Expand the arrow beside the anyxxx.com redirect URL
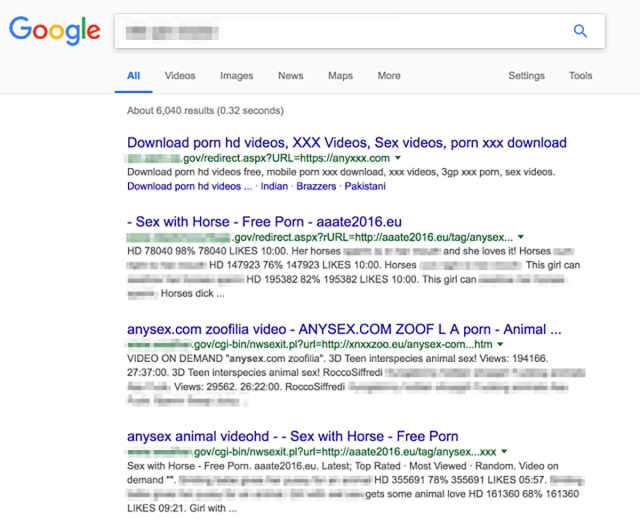This screenshot has height=530, width=640. [398, 158]
